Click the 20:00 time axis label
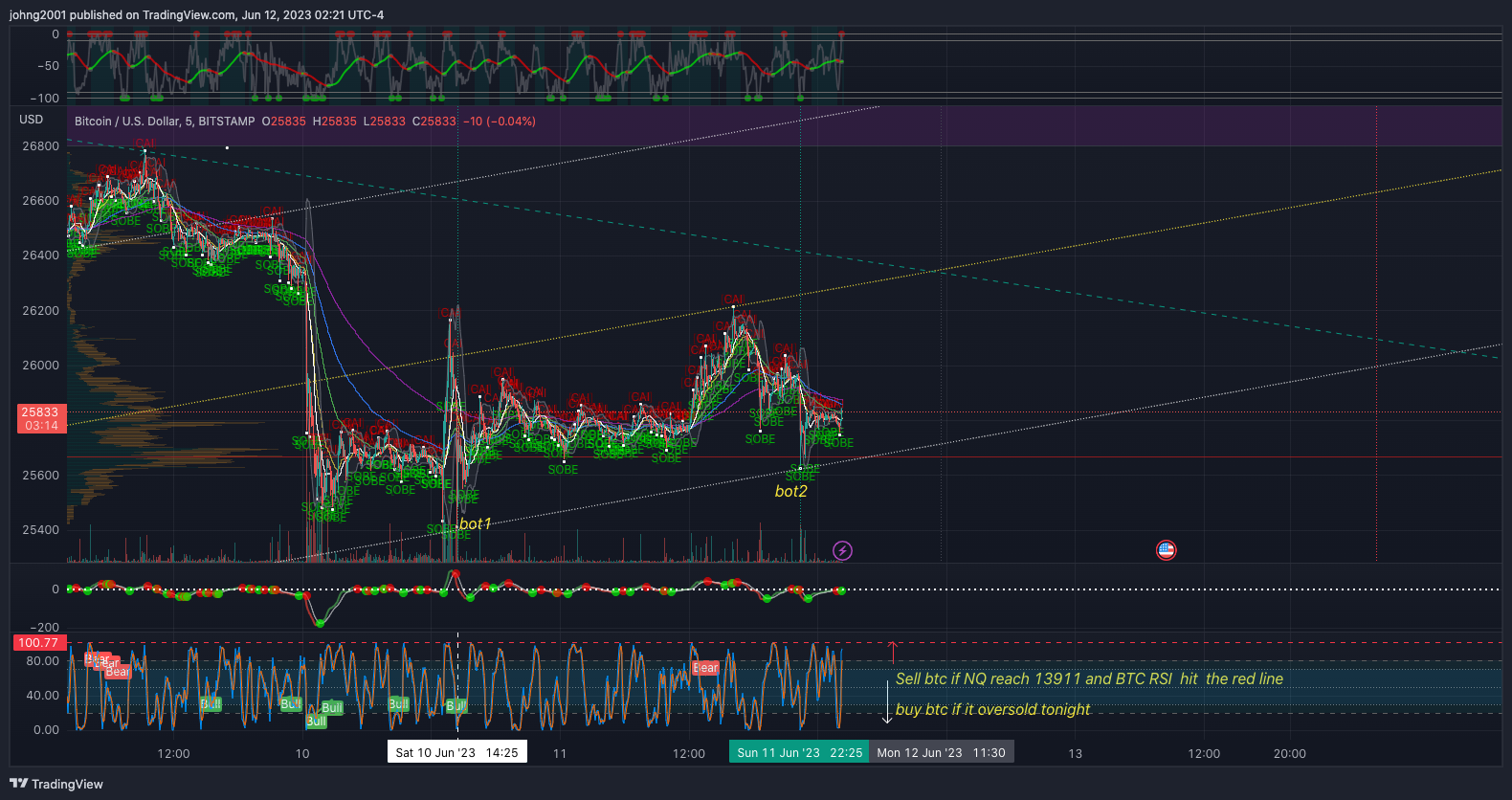The height and width of the screenshot is (800, 1512). click(x=1290, y=753)
